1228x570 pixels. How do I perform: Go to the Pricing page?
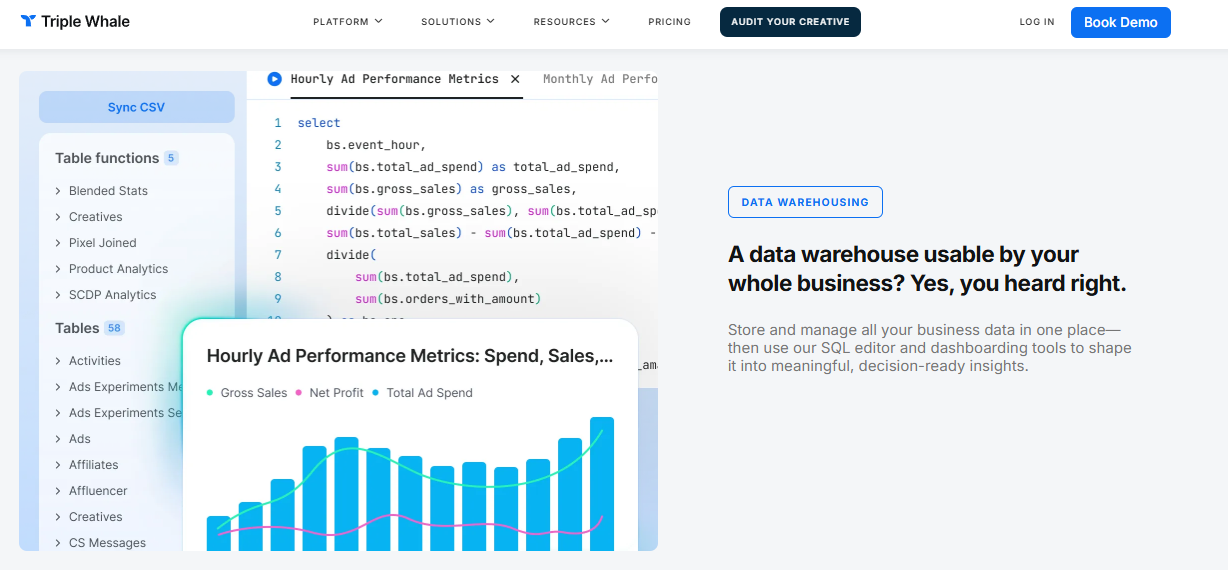pos(669,22)
